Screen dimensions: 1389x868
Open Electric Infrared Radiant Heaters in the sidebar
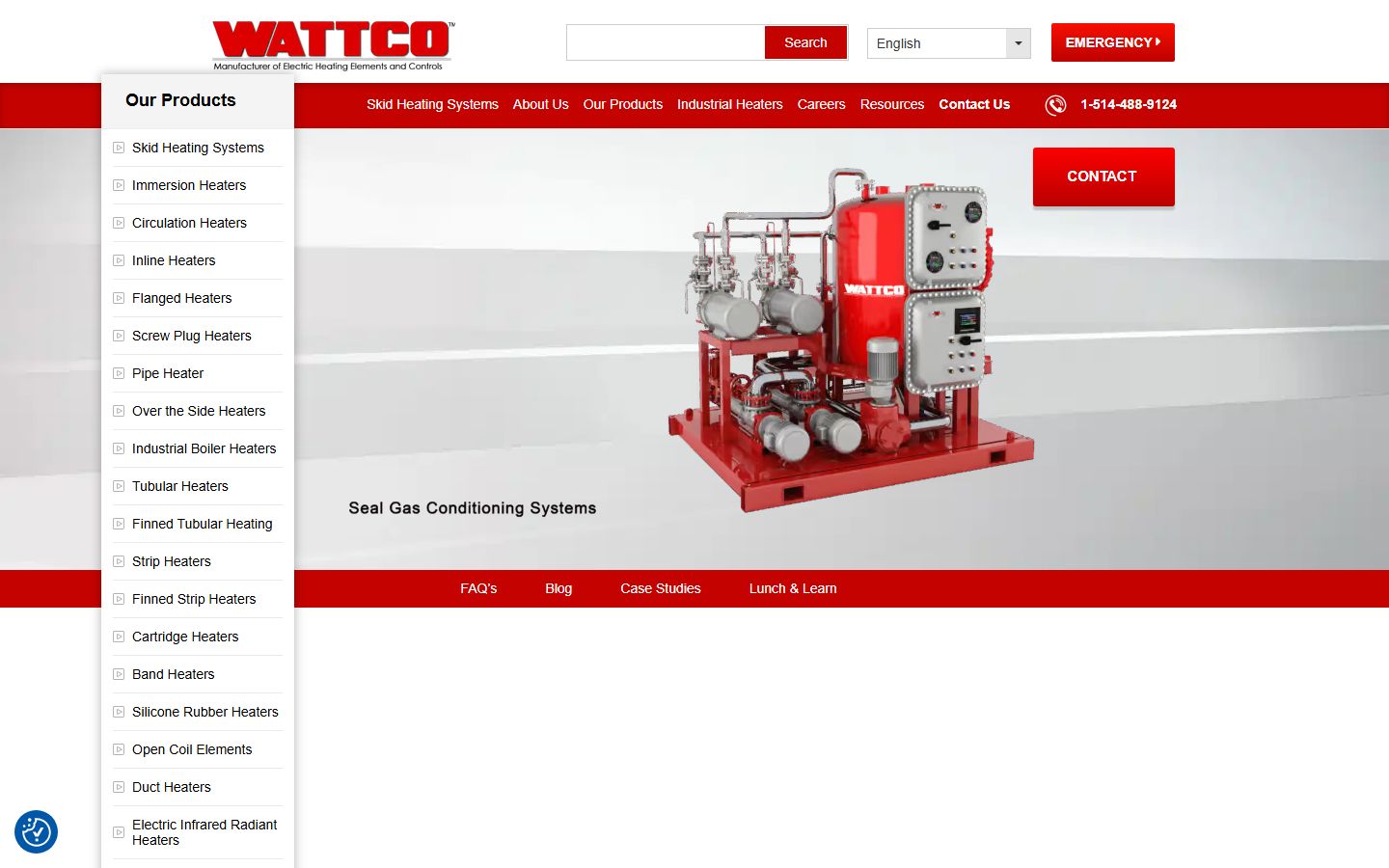(204, 832)
